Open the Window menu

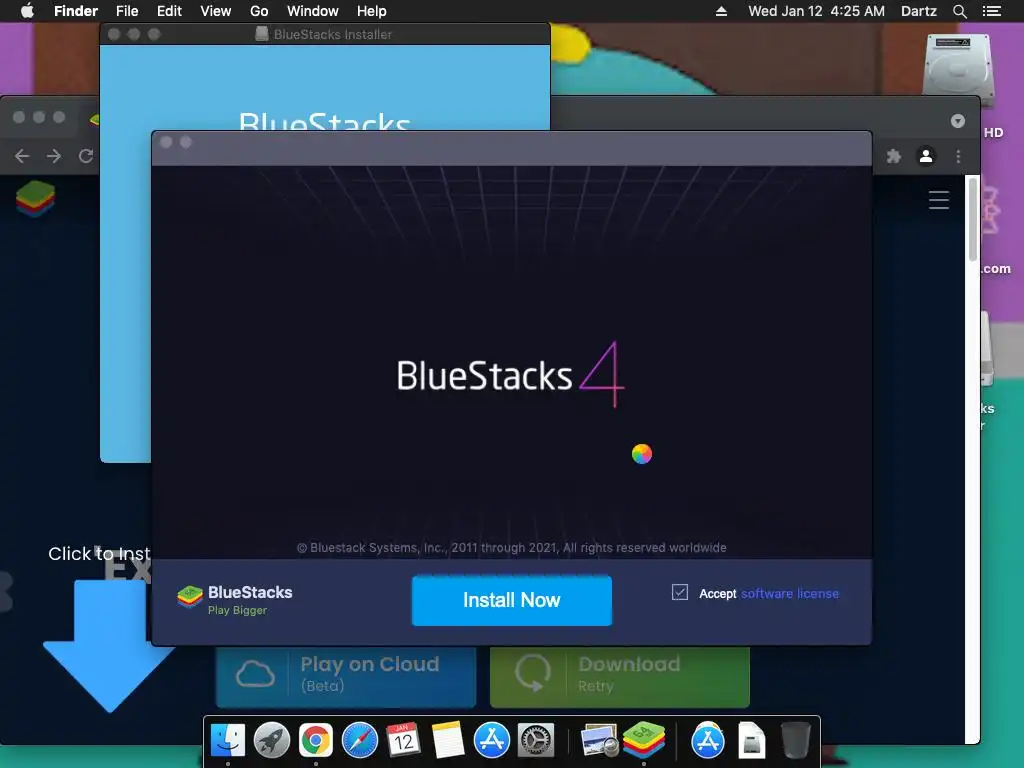(x=313, y=11)
